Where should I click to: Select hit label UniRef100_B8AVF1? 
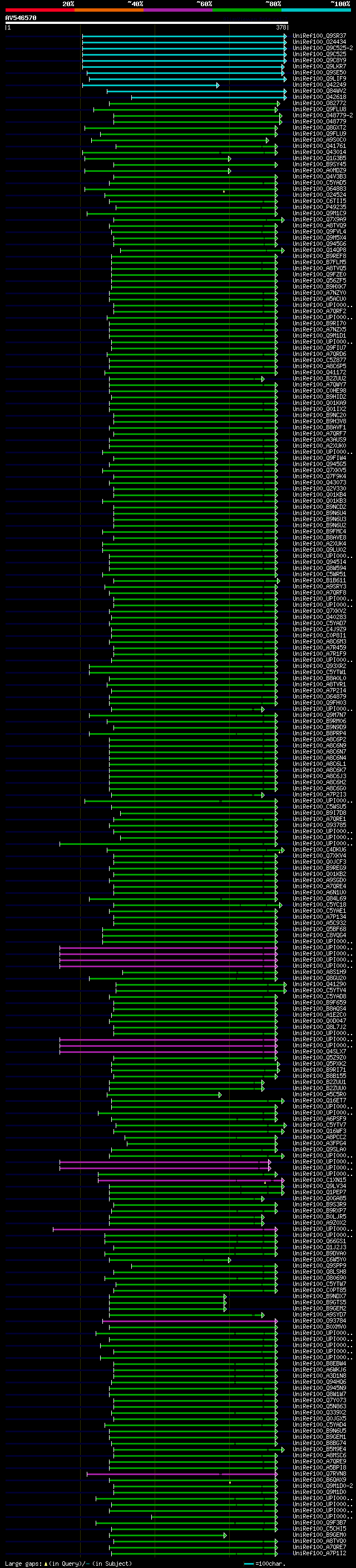319,427
